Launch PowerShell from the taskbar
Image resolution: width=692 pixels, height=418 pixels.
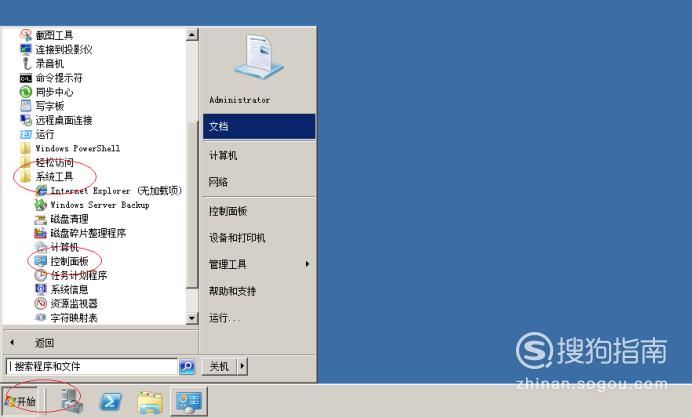pyautogui.click(x=111, y=401)
